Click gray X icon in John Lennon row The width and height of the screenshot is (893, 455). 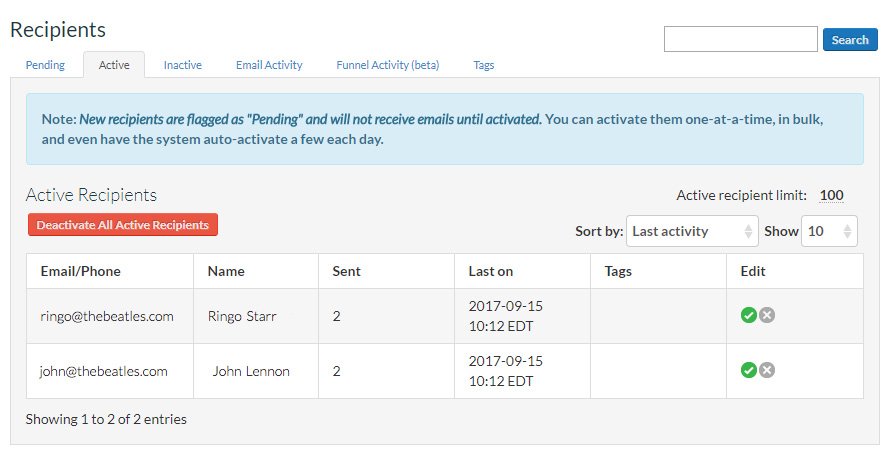click(767, 371)
